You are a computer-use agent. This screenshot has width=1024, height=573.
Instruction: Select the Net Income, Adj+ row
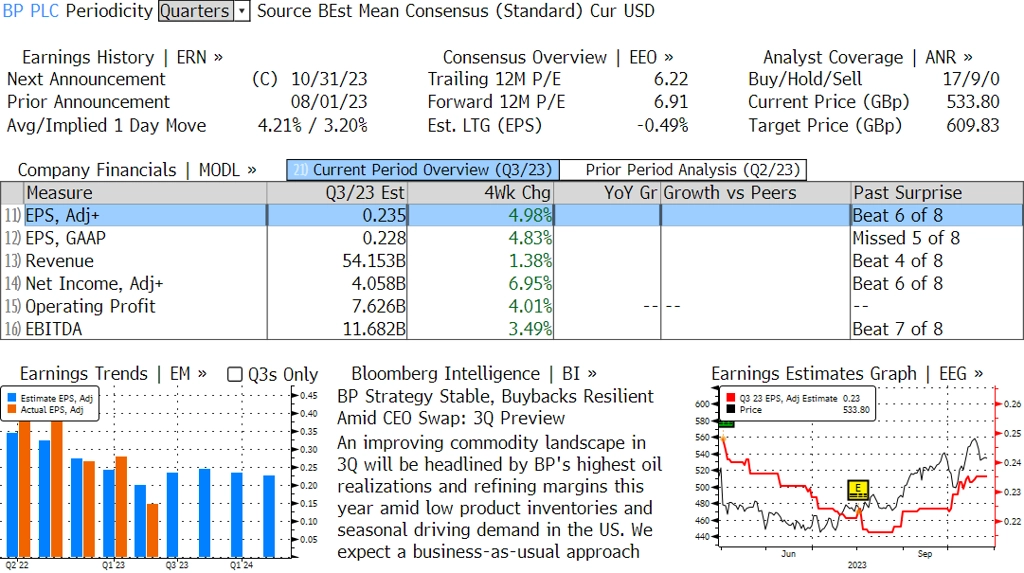(x=512, y=284)
